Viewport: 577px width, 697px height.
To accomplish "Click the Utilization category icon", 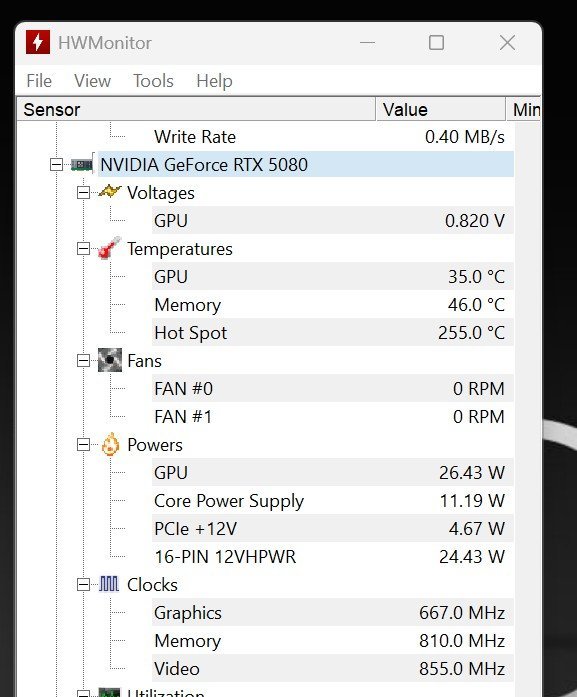I will [109, 693].
